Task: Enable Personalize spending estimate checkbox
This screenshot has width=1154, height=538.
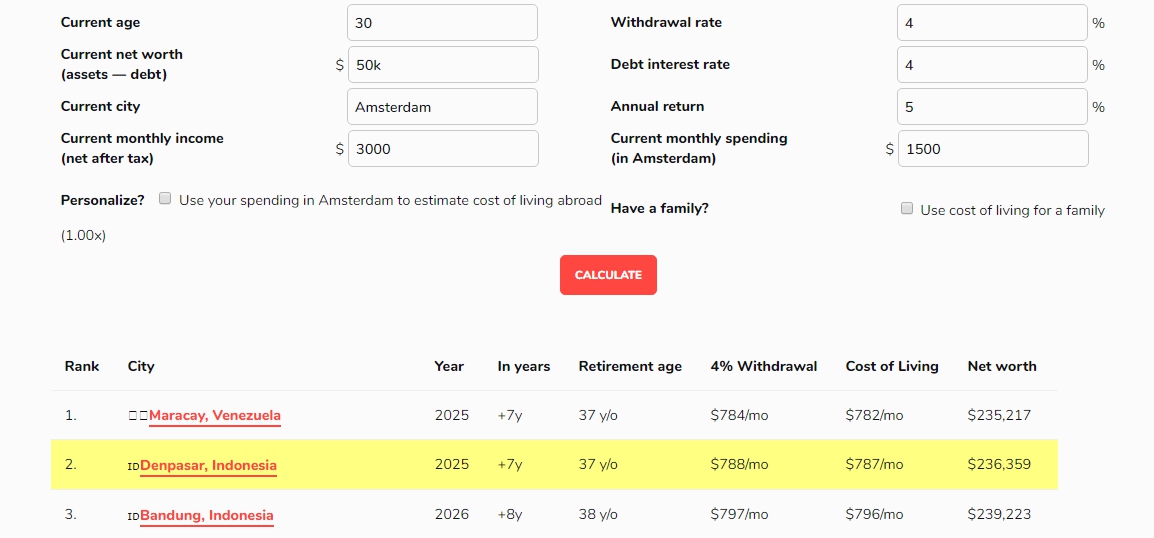Action: click(166, 199)
